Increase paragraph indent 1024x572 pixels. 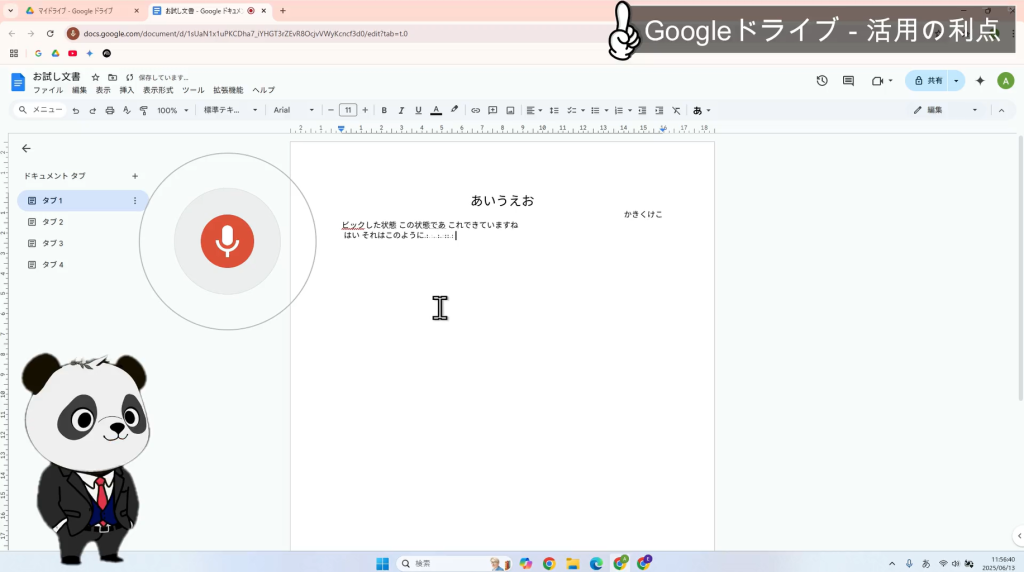pos(659,110)
